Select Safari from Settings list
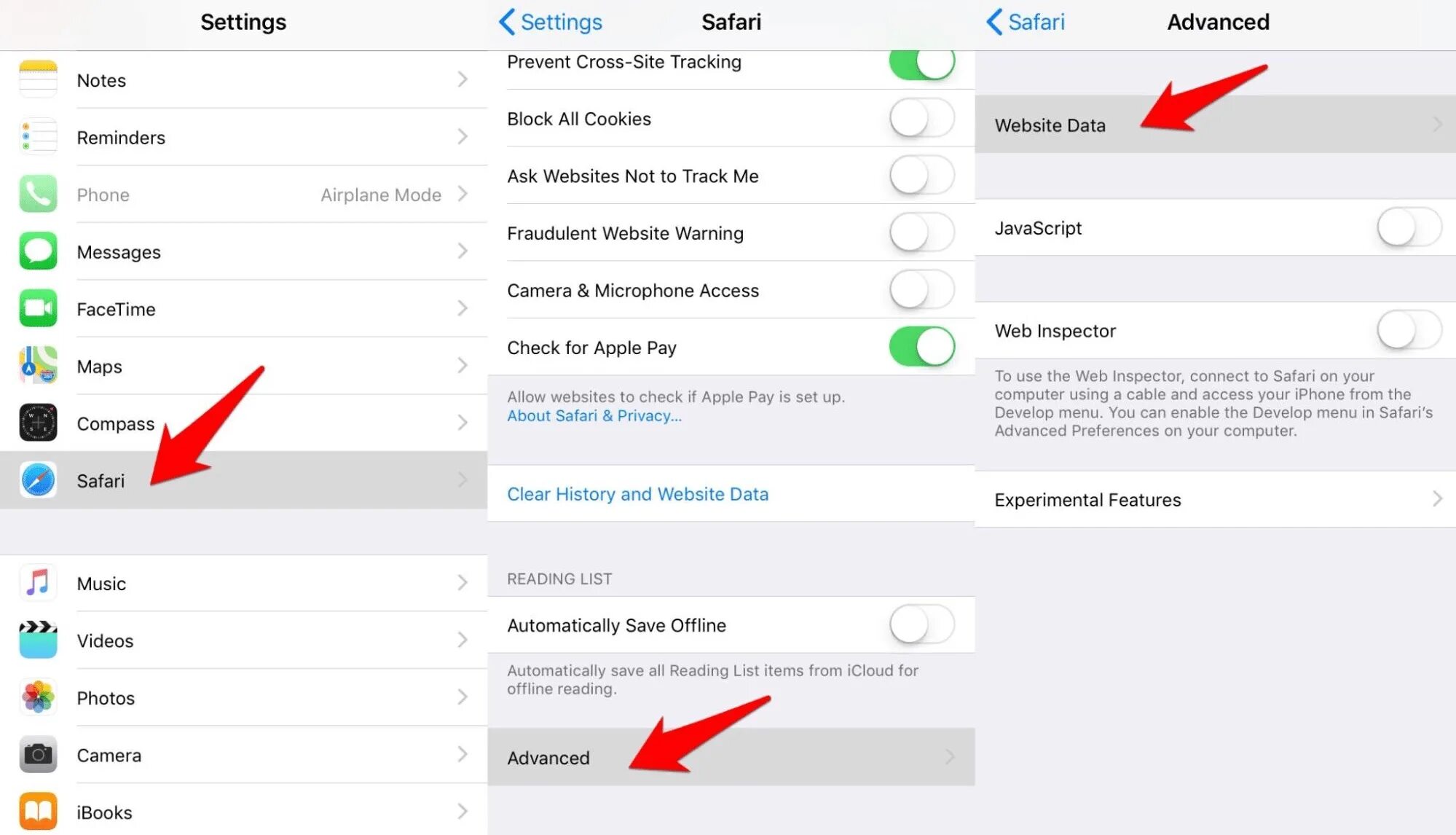The width and height of the screenshot is (1456, 835). click(243, 479)
